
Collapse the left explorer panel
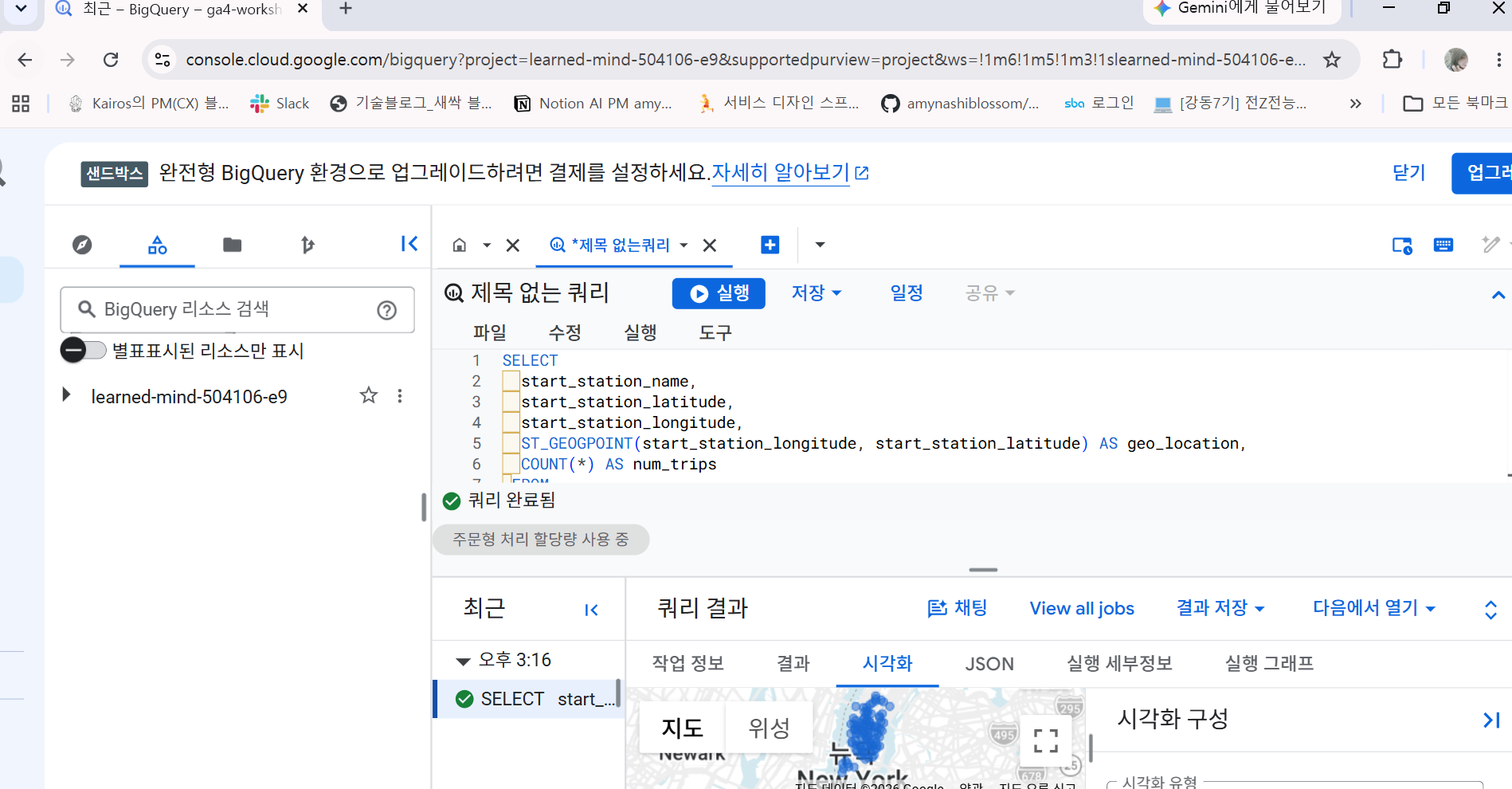click(x=409, y=244)
